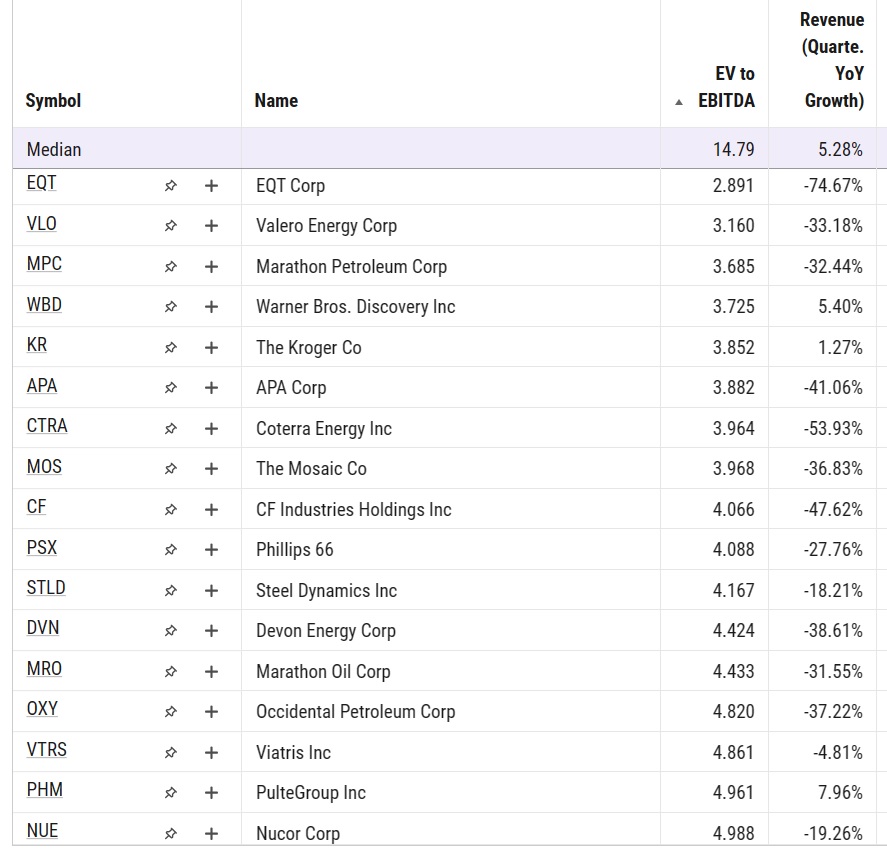Add Phillips 66 with the plus icon

(211, 549)
